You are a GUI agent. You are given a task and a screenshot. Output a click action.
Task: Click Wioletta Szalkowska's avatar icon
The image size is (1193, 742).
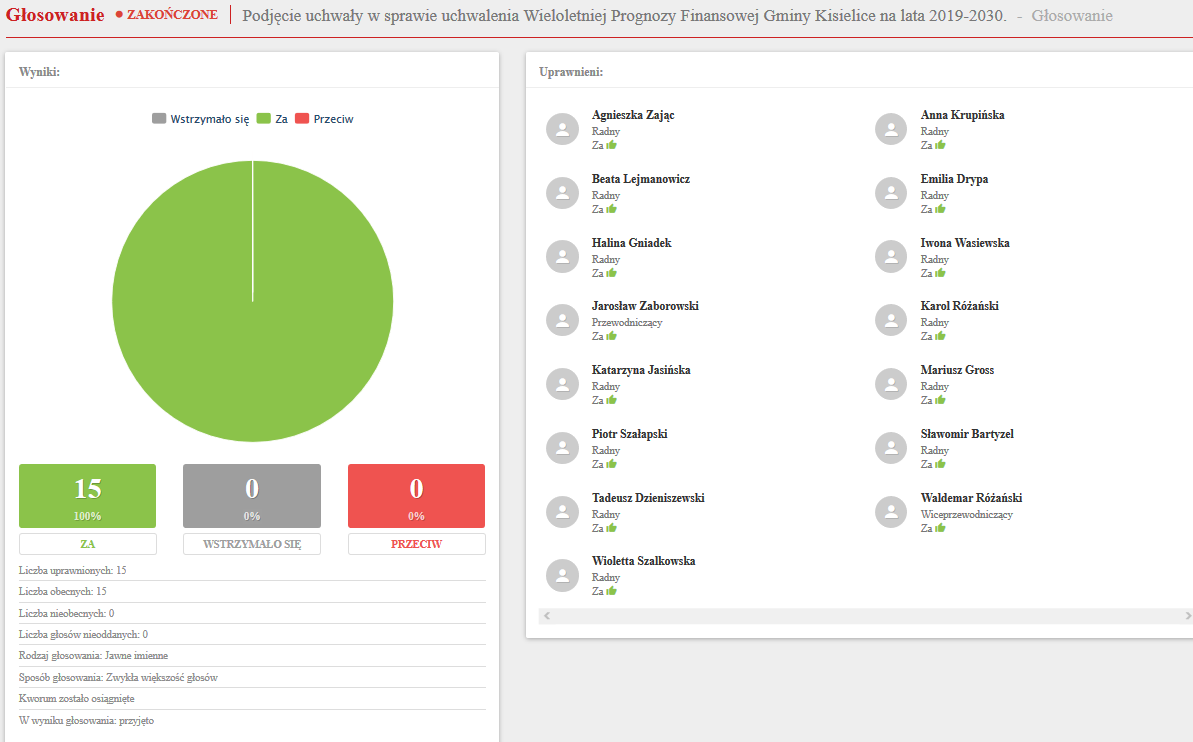click(x=562, y=576)
